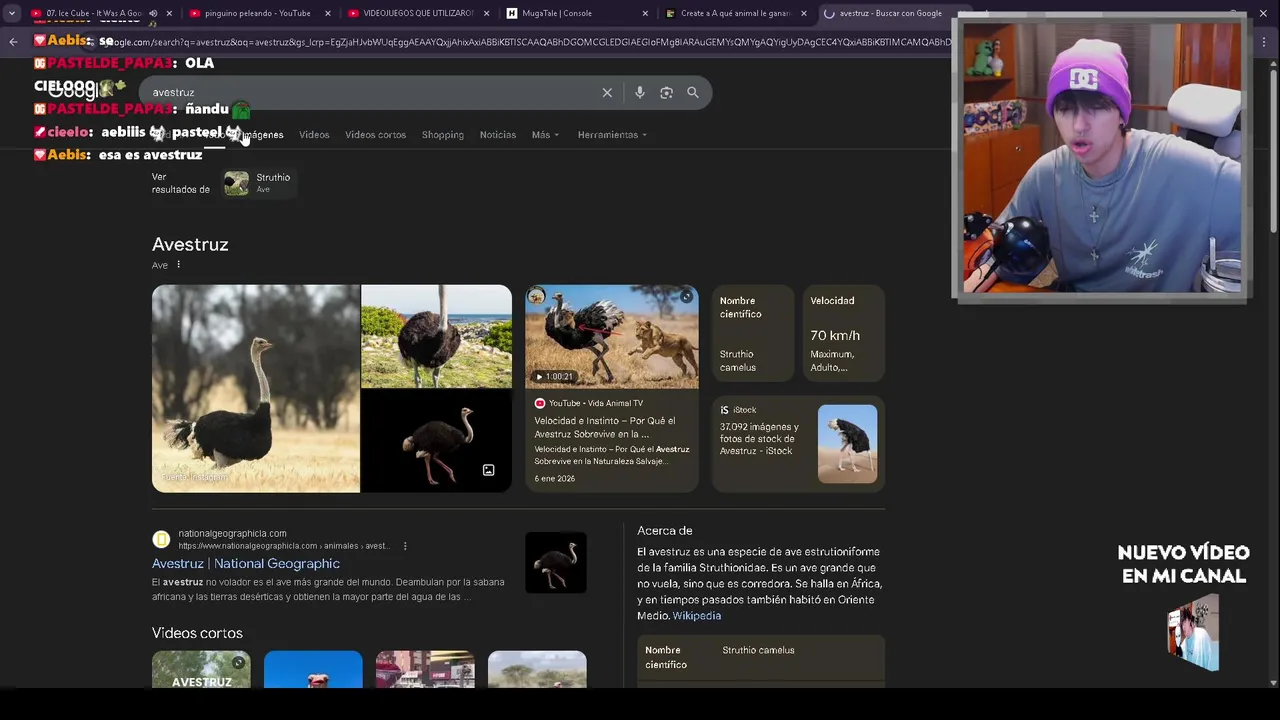Open the Wikipedia link in Acerca de
1280x720 pixels.
(x=696, y=616)
